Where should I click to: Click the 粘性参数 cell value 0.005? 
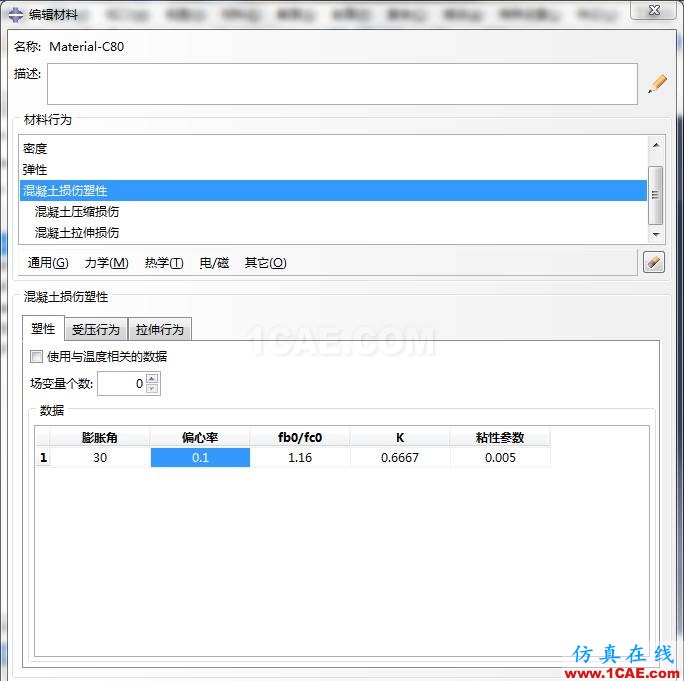[500, 458]
